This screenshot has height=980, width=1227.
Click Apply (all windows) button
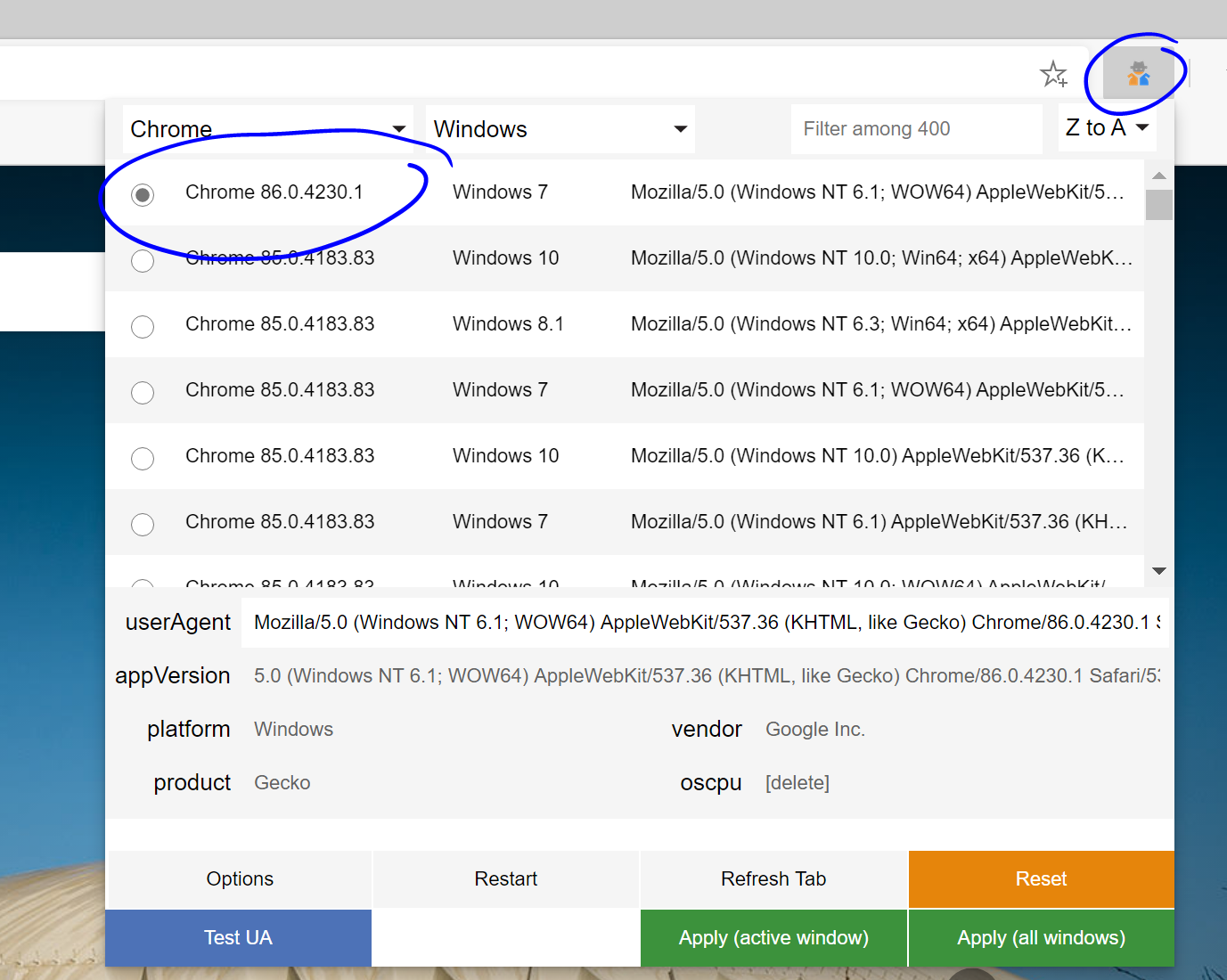1042,938
